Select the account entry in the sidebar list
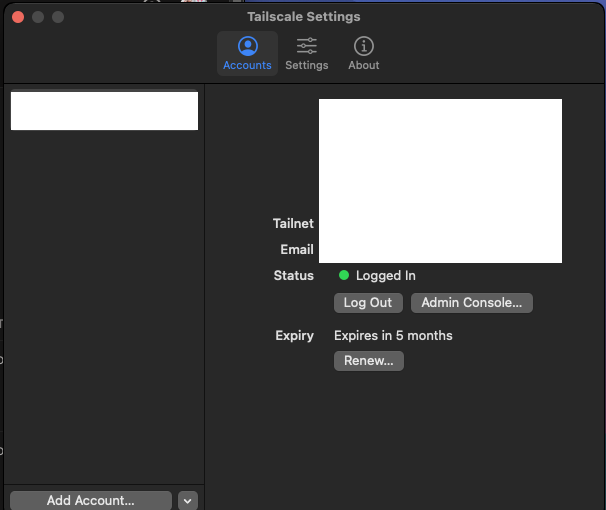The height and width of the screenshot is (510, 606). point(104,110)
